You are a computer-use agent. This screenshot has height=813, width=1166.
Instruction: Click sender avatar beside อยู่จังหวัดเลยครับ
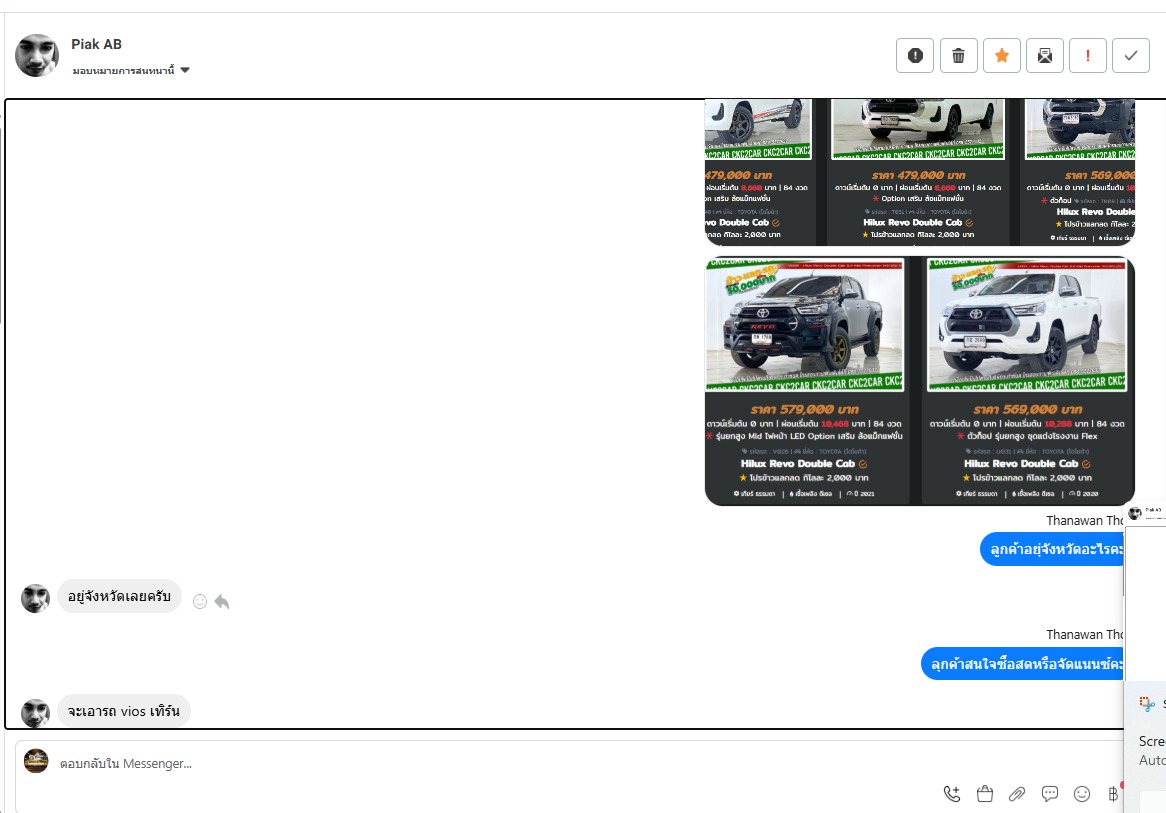point(35,598)
